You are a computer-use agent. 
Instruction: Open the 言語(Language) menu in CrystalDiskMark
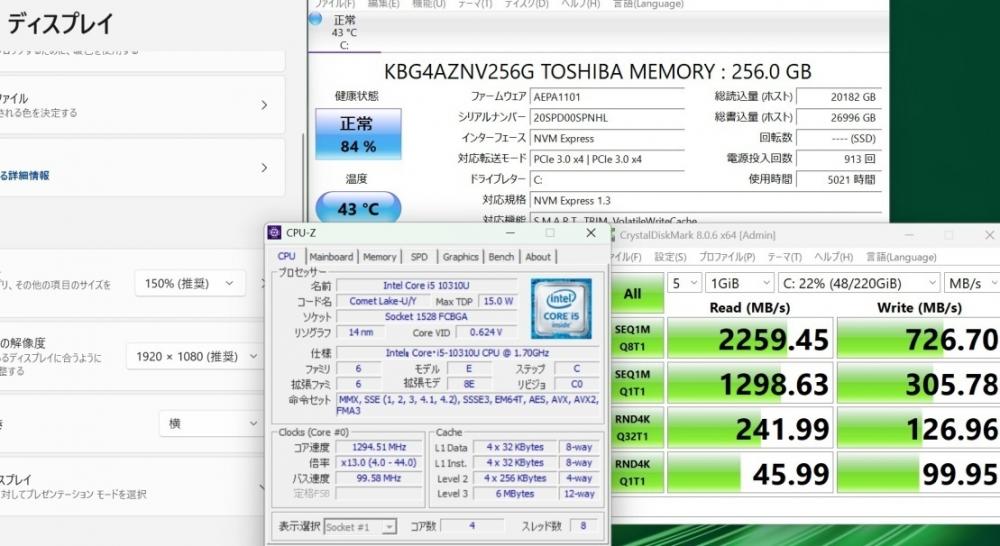coord(901,257)
